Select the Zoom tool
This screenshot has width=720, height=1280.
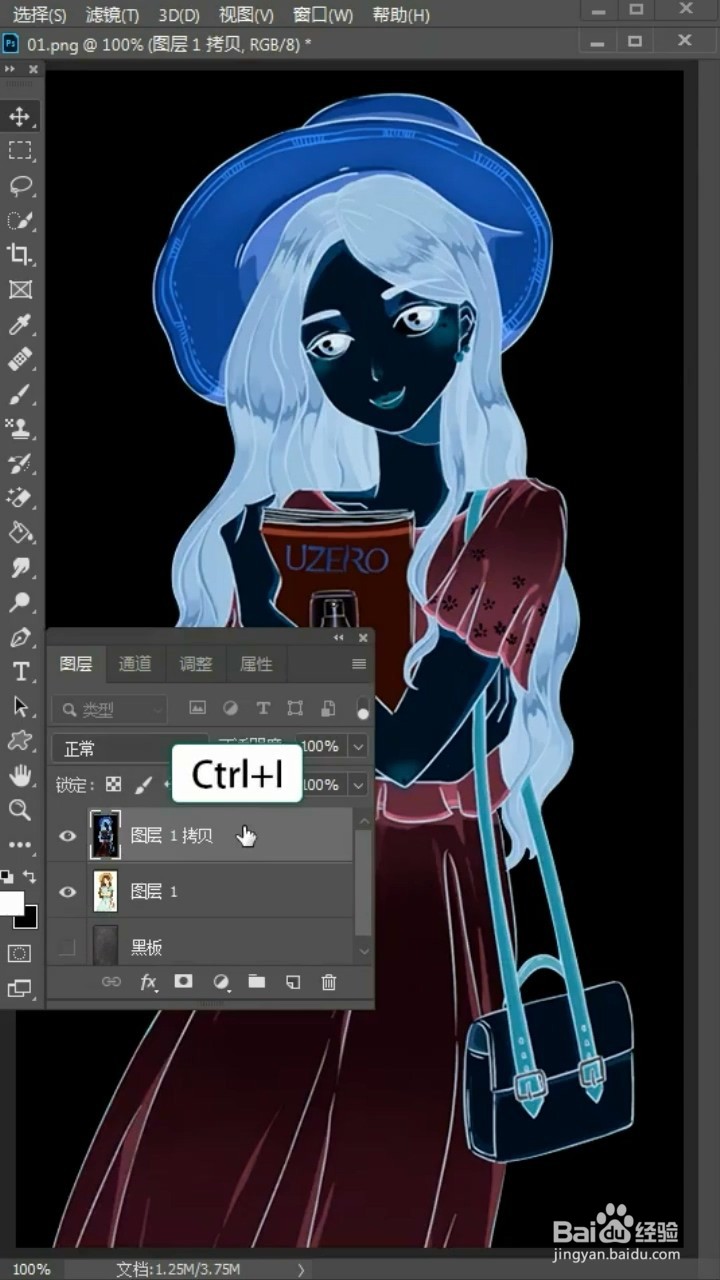pos(20,809)
